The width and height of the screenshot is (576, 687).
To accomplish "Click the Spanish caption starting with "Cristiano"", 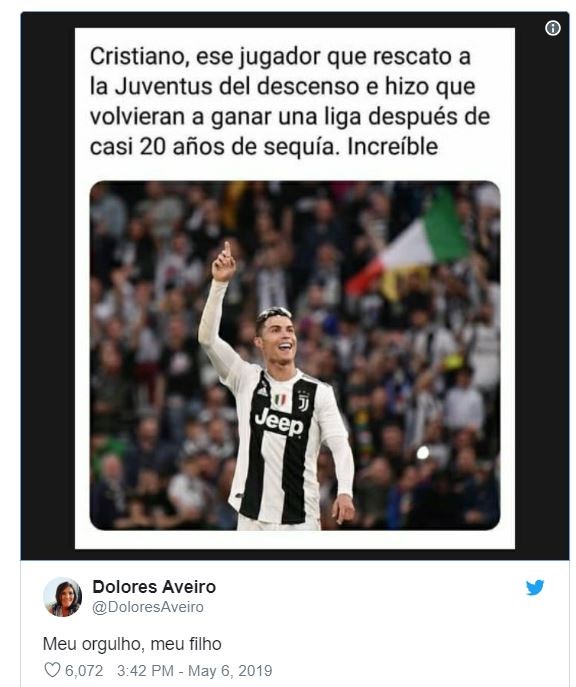I will click(x=290, y=102).
